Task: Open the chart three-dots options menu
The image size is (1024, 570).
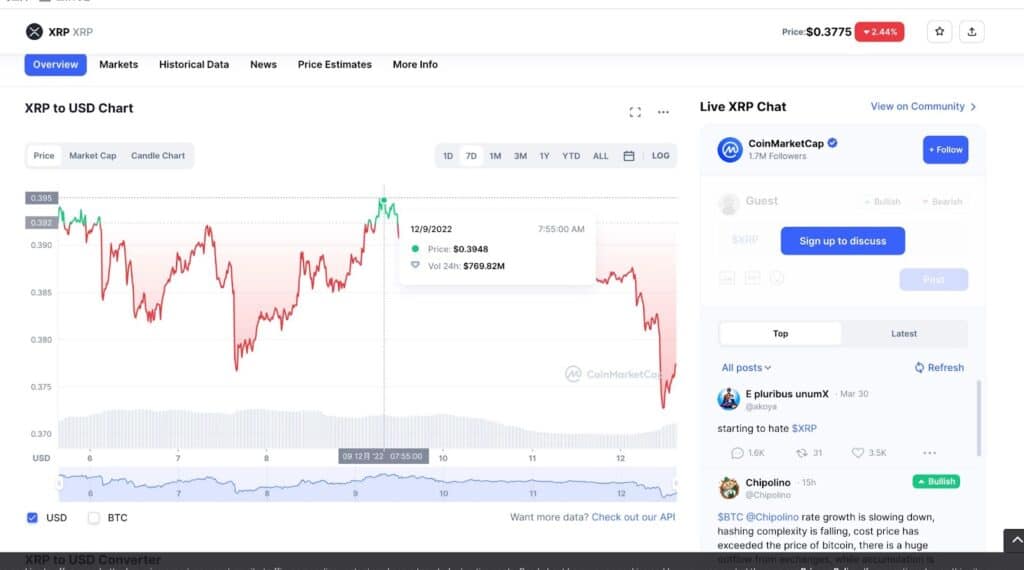Action: coord(664,112)
